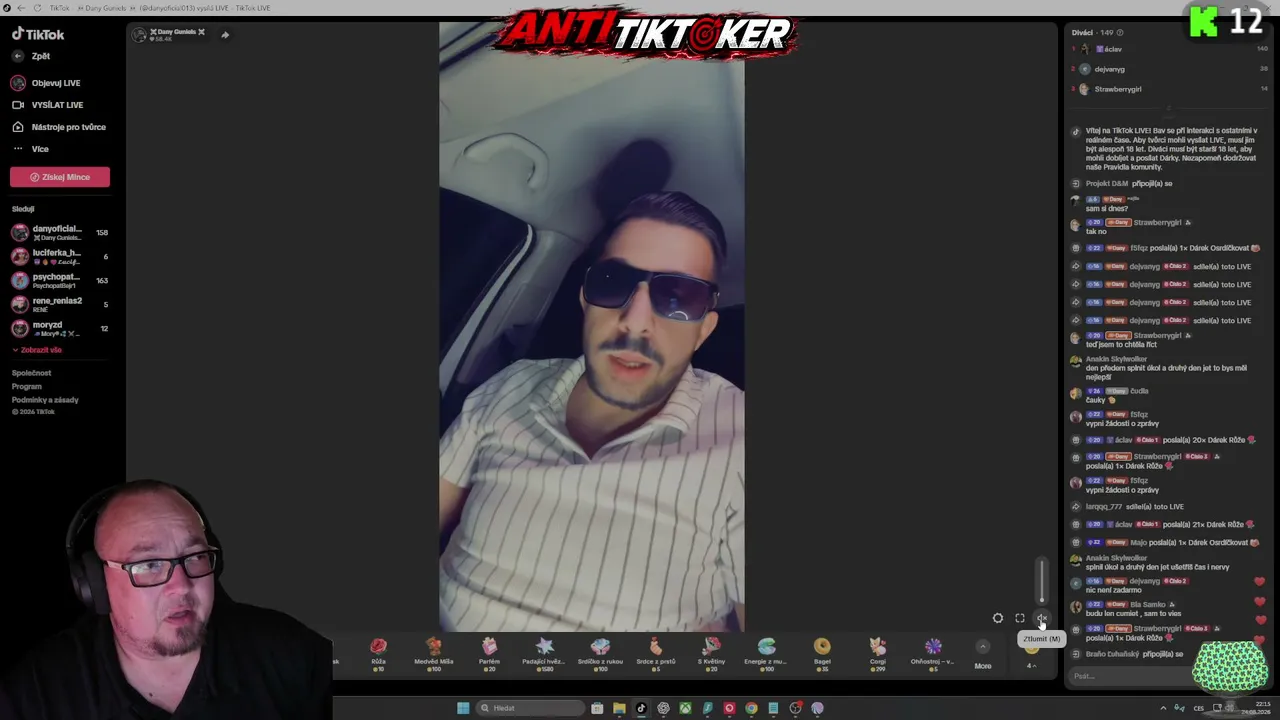
Task: Adjust the vertical volume slider
Action: pyautogui.click(x=1042, y=580)
